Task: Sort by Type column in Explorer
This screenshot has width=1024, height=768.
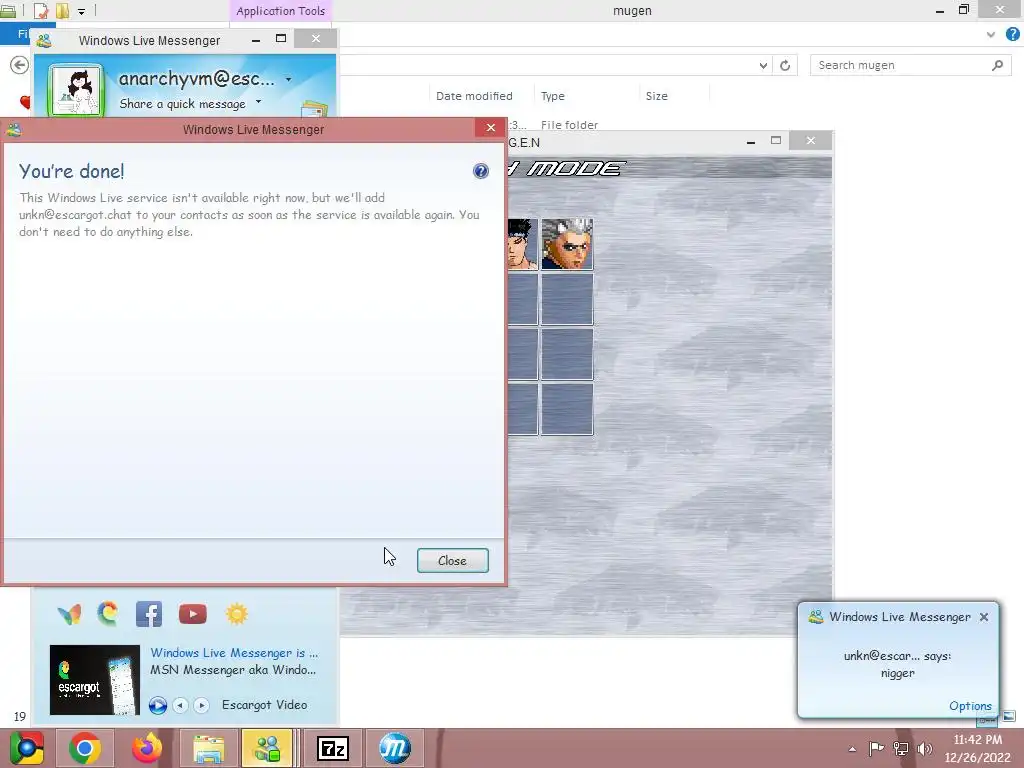Action: click(552, 96)
